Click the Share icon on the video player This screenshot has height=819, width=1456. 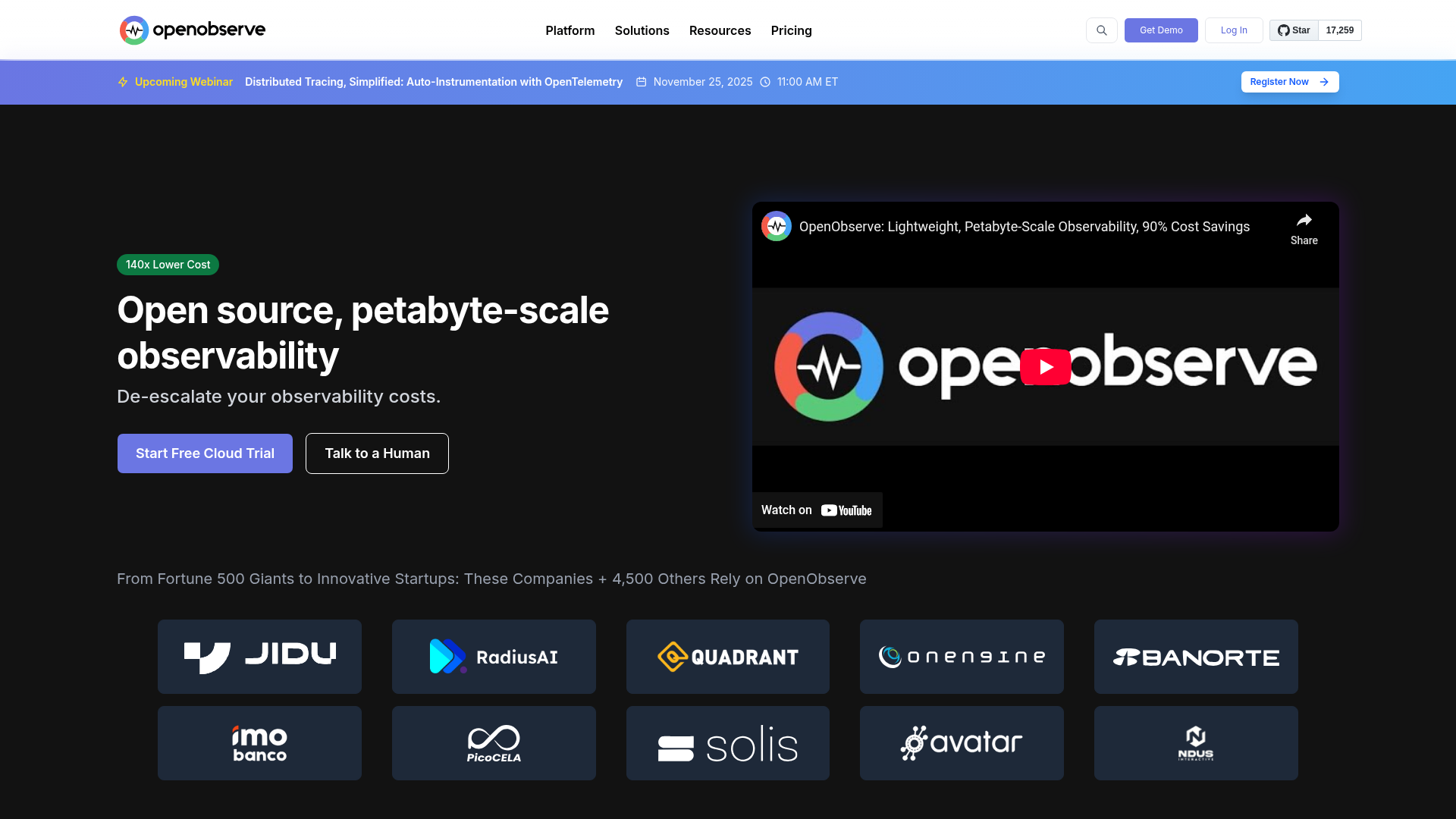(x=1304, y=220)
